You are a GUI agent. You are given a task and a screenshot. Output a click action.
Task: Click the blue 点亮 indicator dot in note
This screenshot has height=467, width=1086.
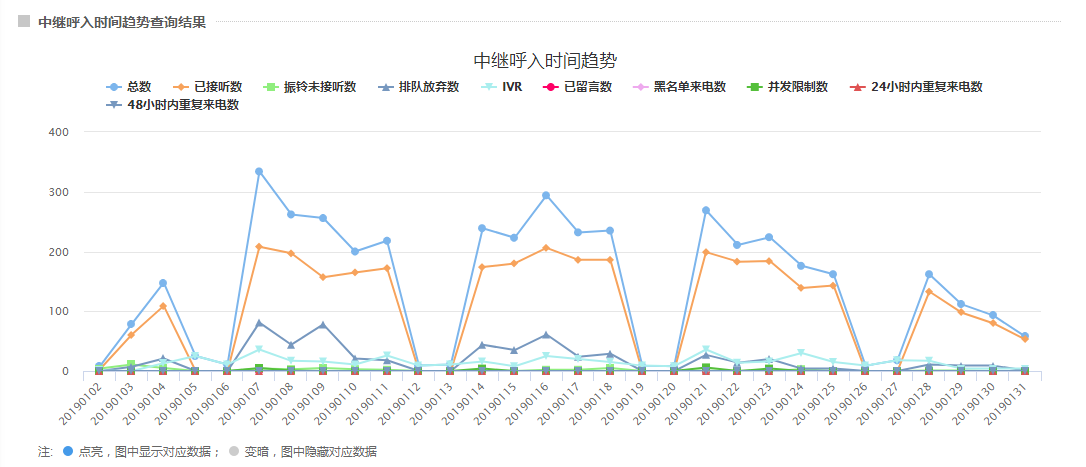pos(67,452)
